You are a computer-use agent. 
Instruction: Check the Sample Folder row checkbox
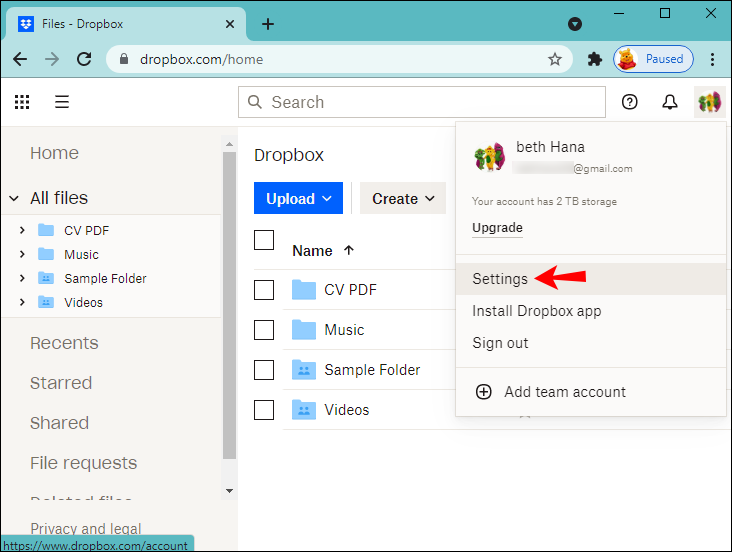(x=264, y=370)
